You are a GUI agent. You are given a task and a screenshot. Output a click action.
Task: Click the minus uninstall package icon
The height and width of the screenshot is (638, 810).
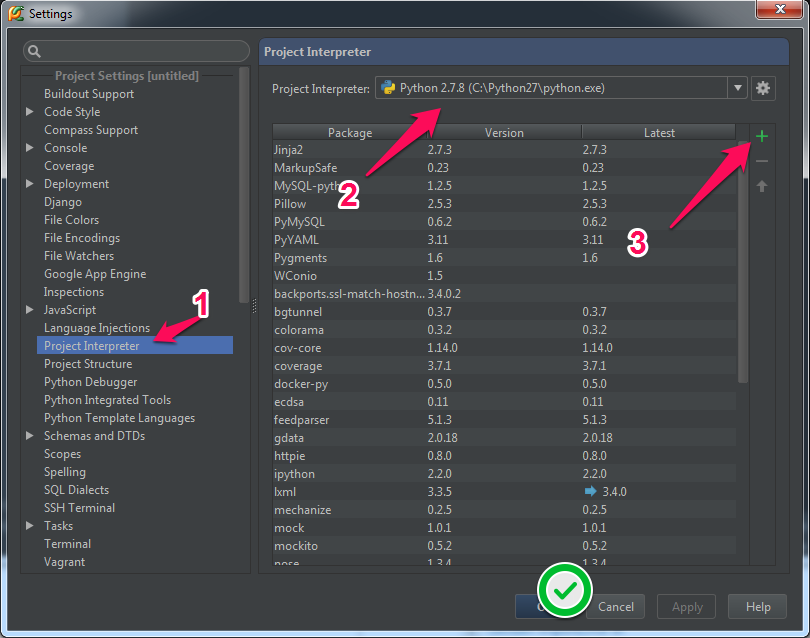click(x=761, y=161)
